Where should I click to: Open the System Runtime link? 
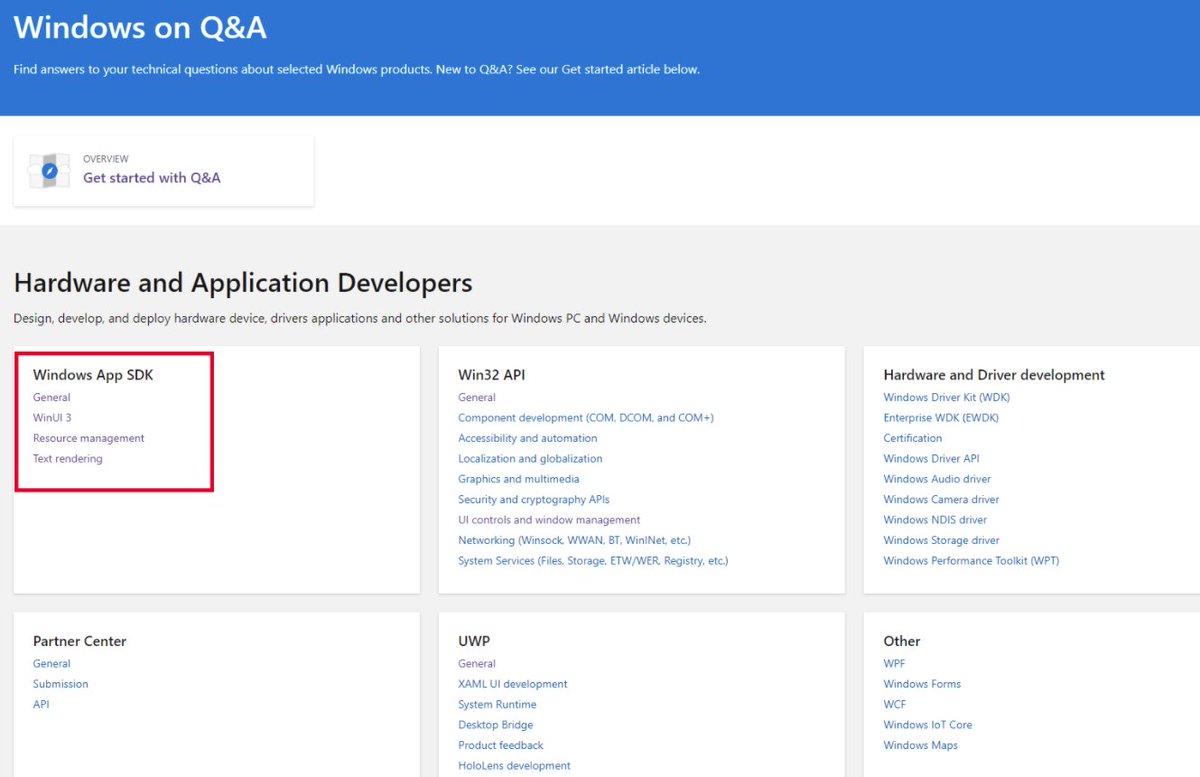coord(497,704)
